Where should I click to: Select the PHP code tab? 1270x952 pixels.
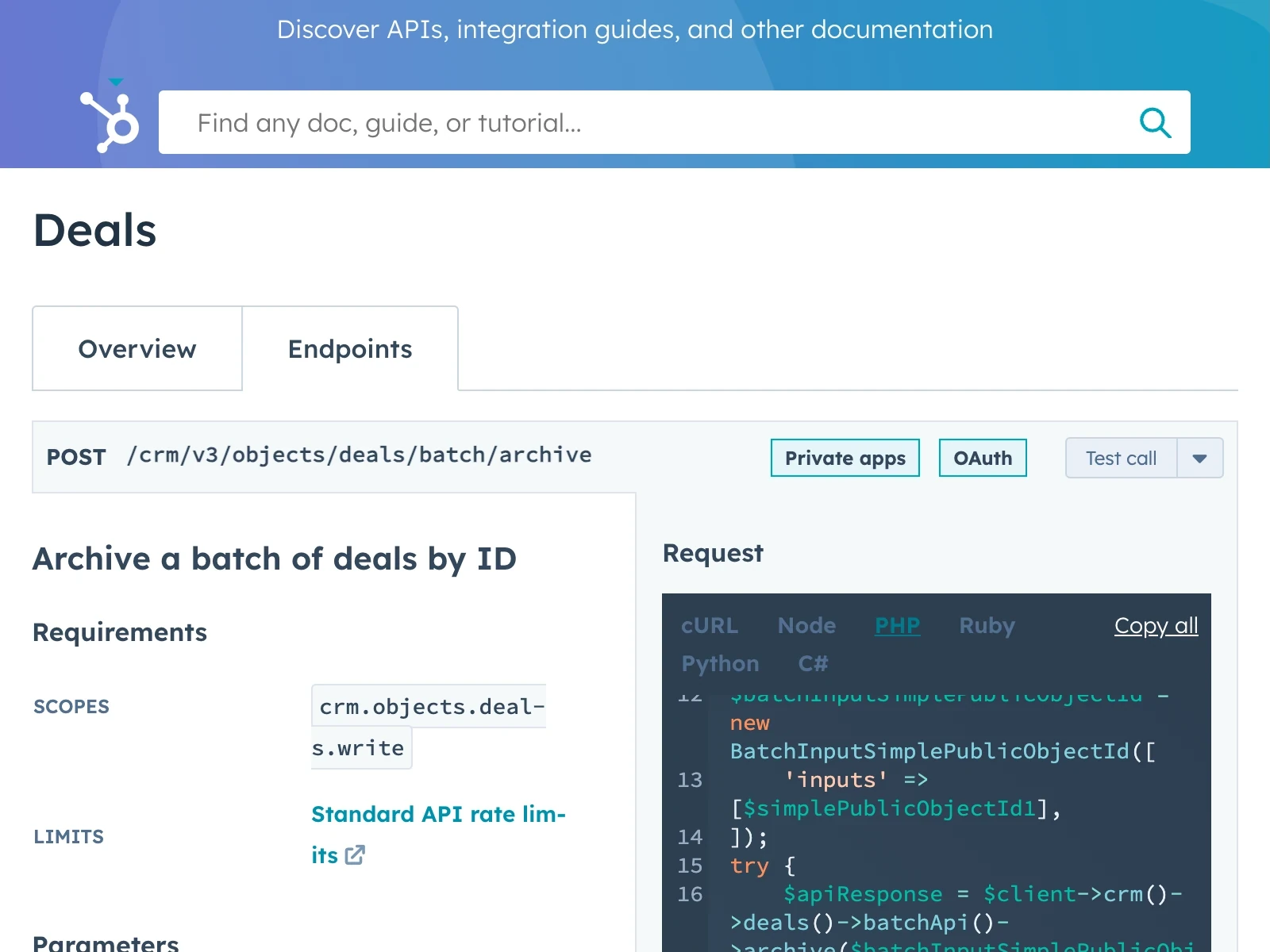click(x=898, y=626)
